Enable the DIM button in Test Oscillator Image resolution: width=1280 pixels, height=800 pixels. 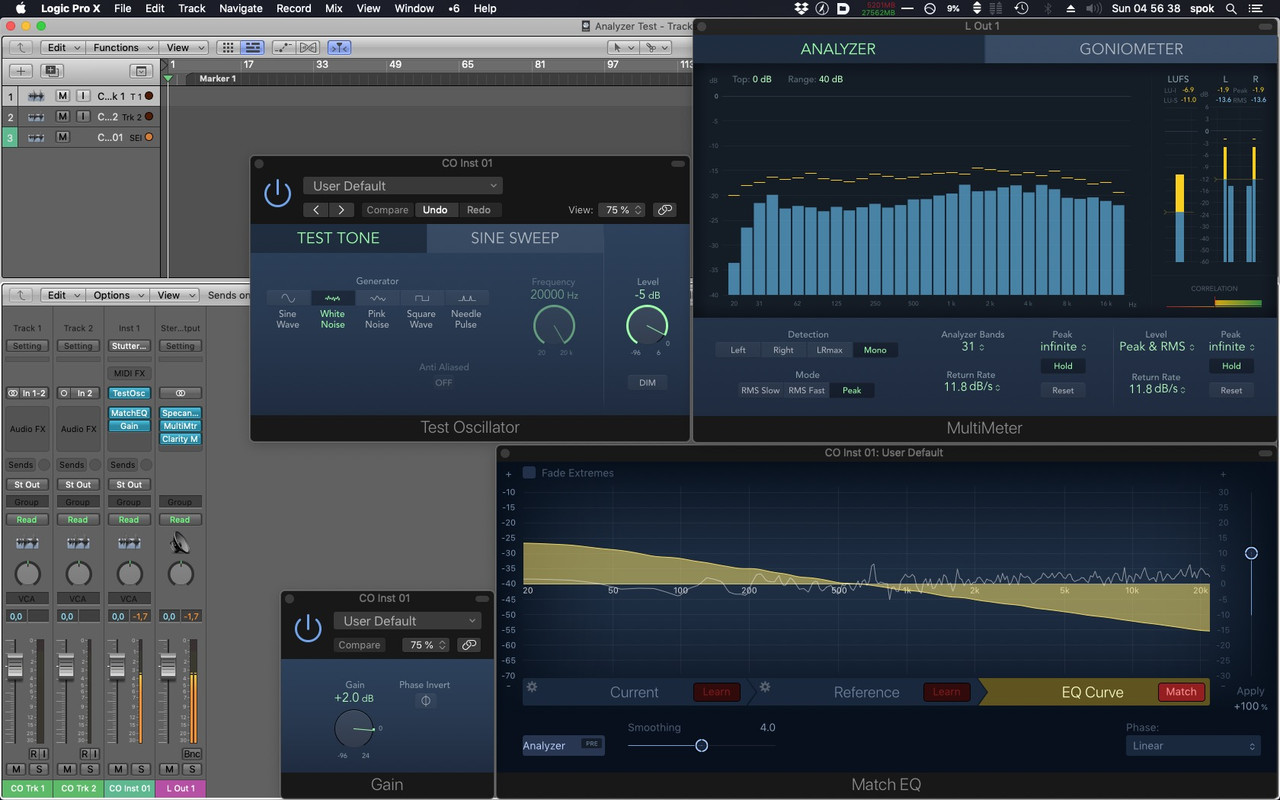(646, 382)
